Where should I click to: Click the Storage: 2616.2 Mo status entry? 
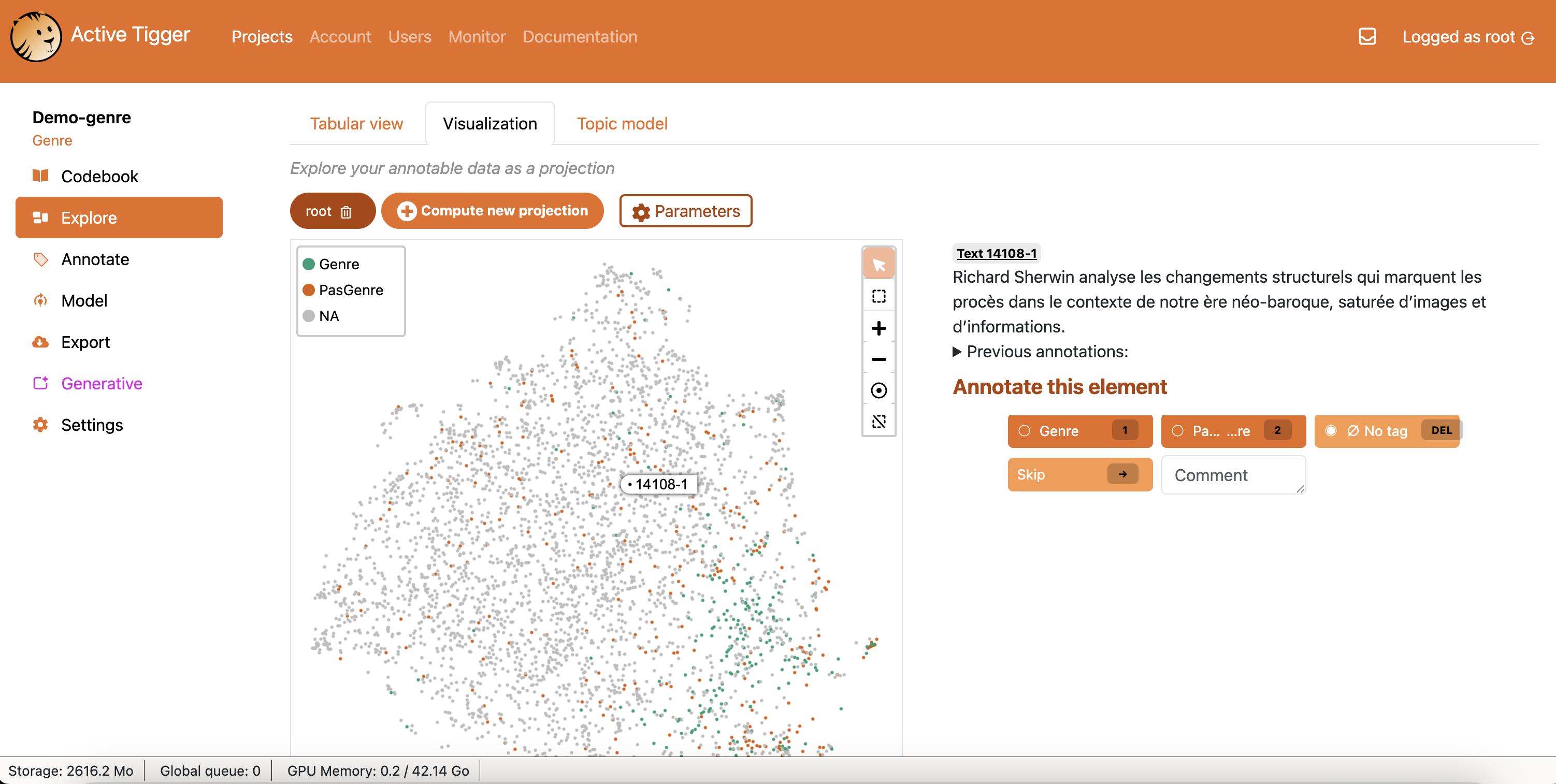coord(70,771)
